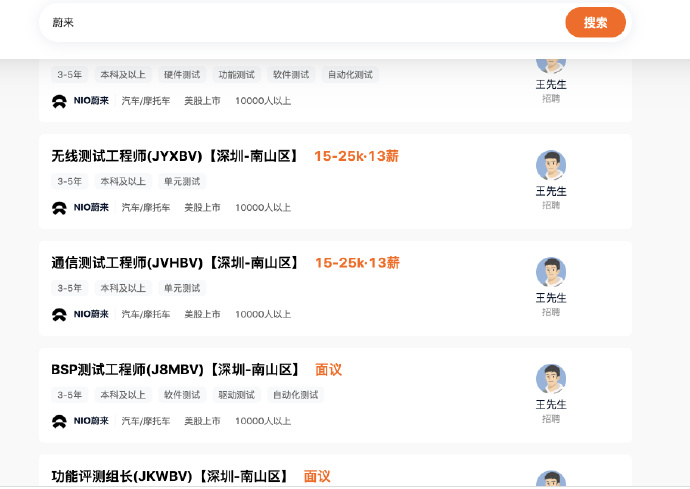Click NIO蔚来 logo in BSP测试工程师 card
Image resolution: width=690 pixels, height=489 pixels.
(x=80, y=421)
